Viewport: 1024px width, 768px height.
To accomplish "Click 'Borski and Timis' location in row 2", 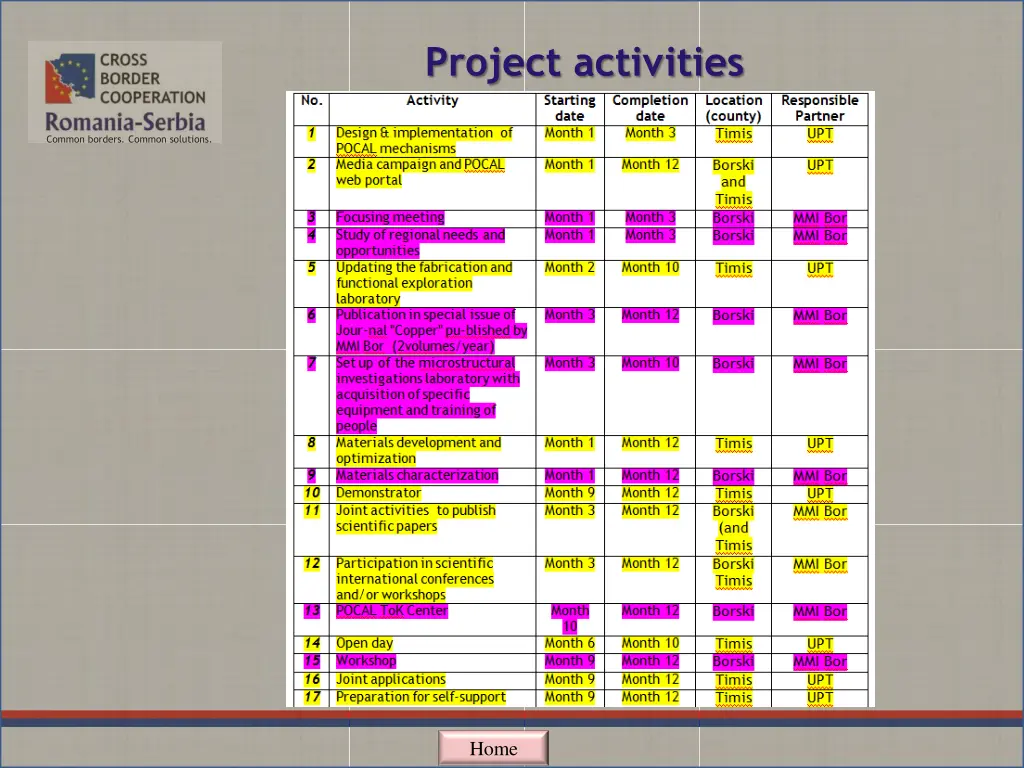I will click(733, 182).
